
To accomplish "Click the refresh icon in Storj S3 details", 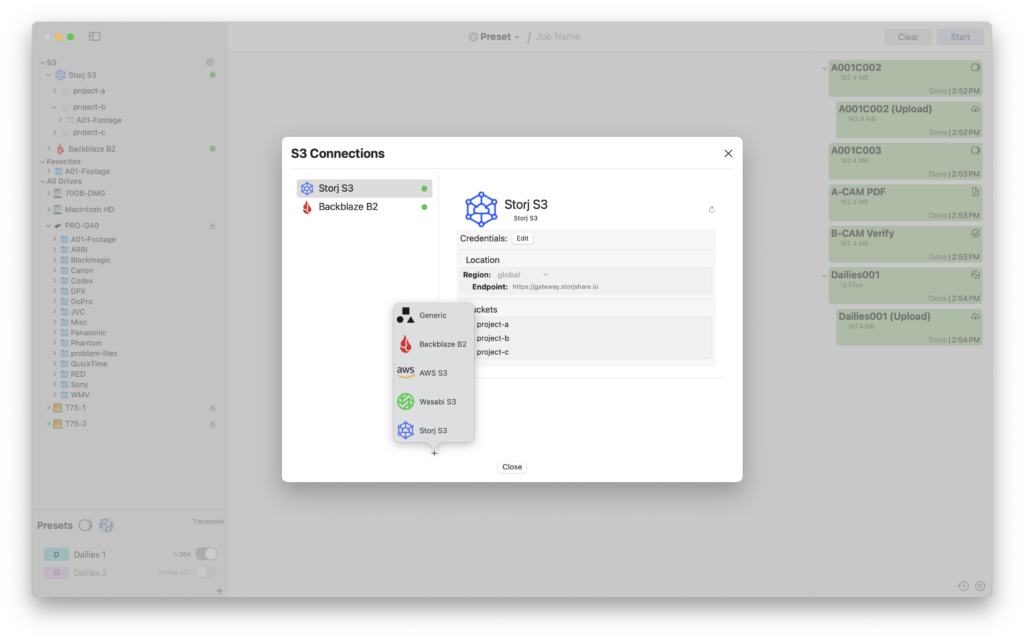I will pyautogui.click(x=711, y=210).
